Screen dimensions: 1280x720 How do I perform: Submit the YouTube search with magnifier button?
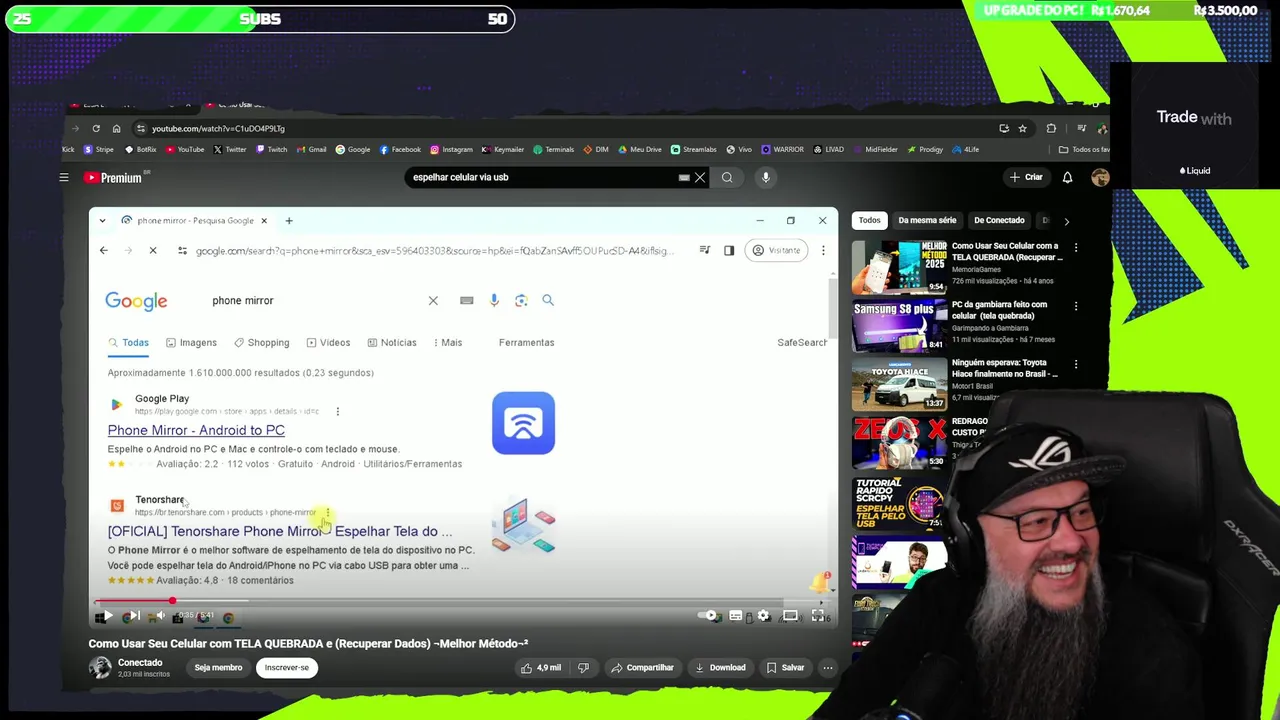coord(727,177)
